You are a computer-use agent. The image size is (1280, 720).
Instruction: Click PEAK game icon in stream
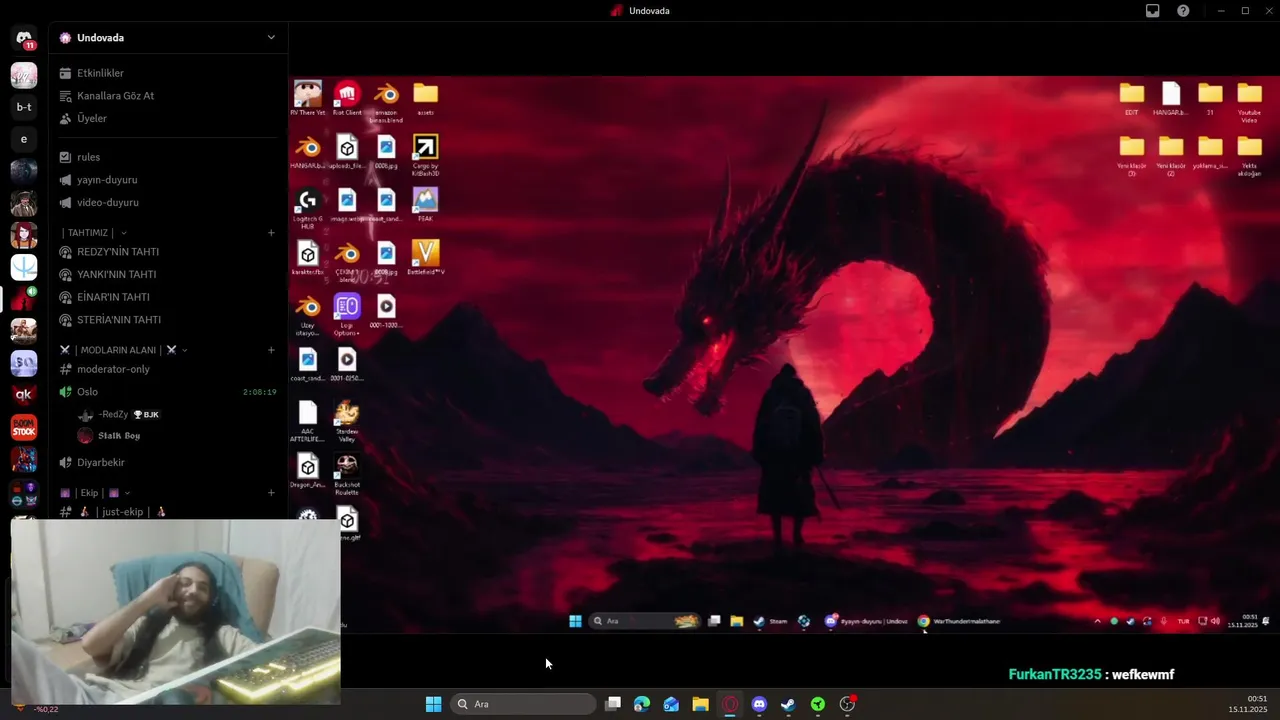click(x=425, y=204)
